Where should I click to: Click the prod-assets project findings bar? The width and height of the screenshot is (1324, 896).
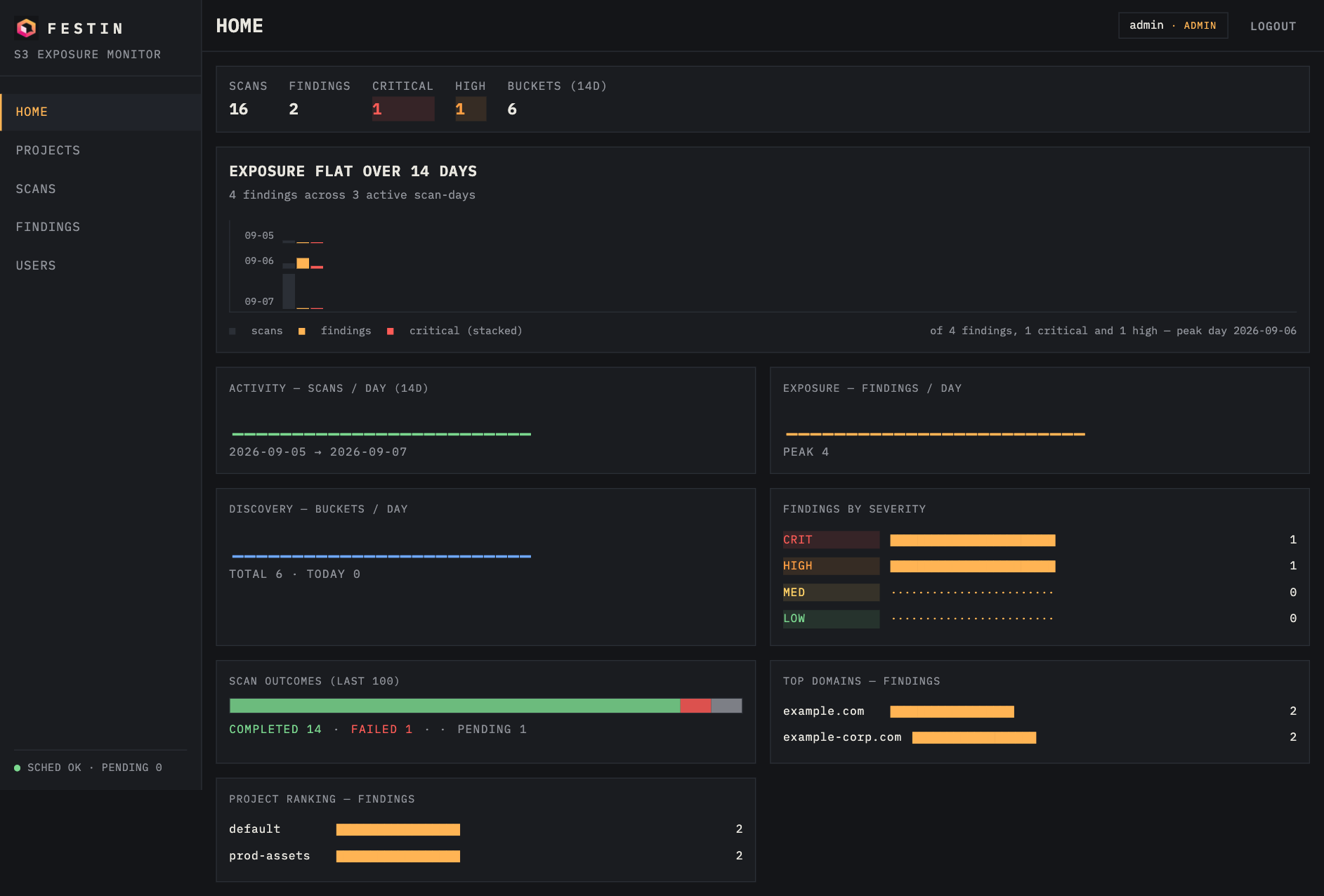(x=398, y=857)
